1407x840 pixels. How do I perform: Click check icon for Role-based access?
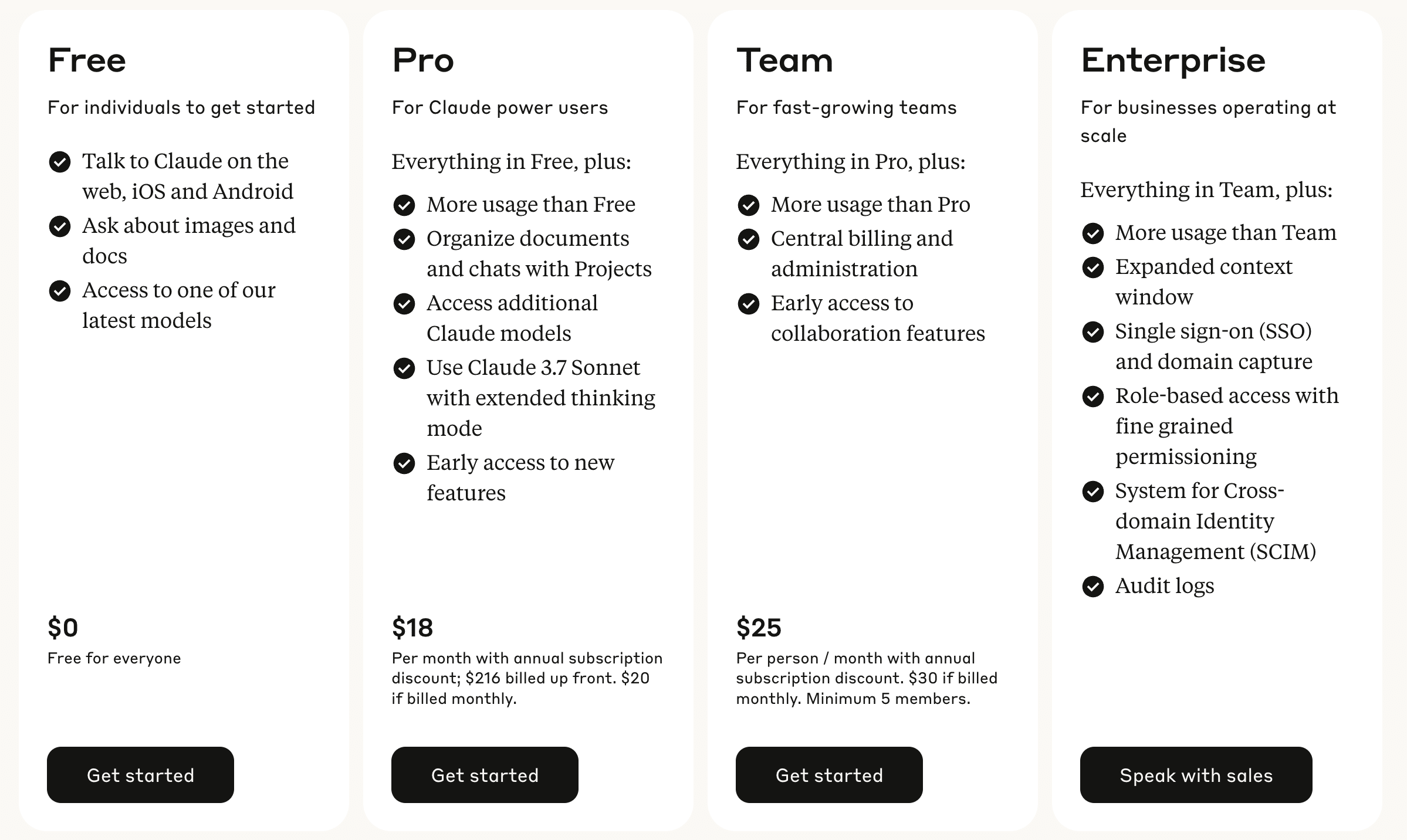[x=1093, y=396]
